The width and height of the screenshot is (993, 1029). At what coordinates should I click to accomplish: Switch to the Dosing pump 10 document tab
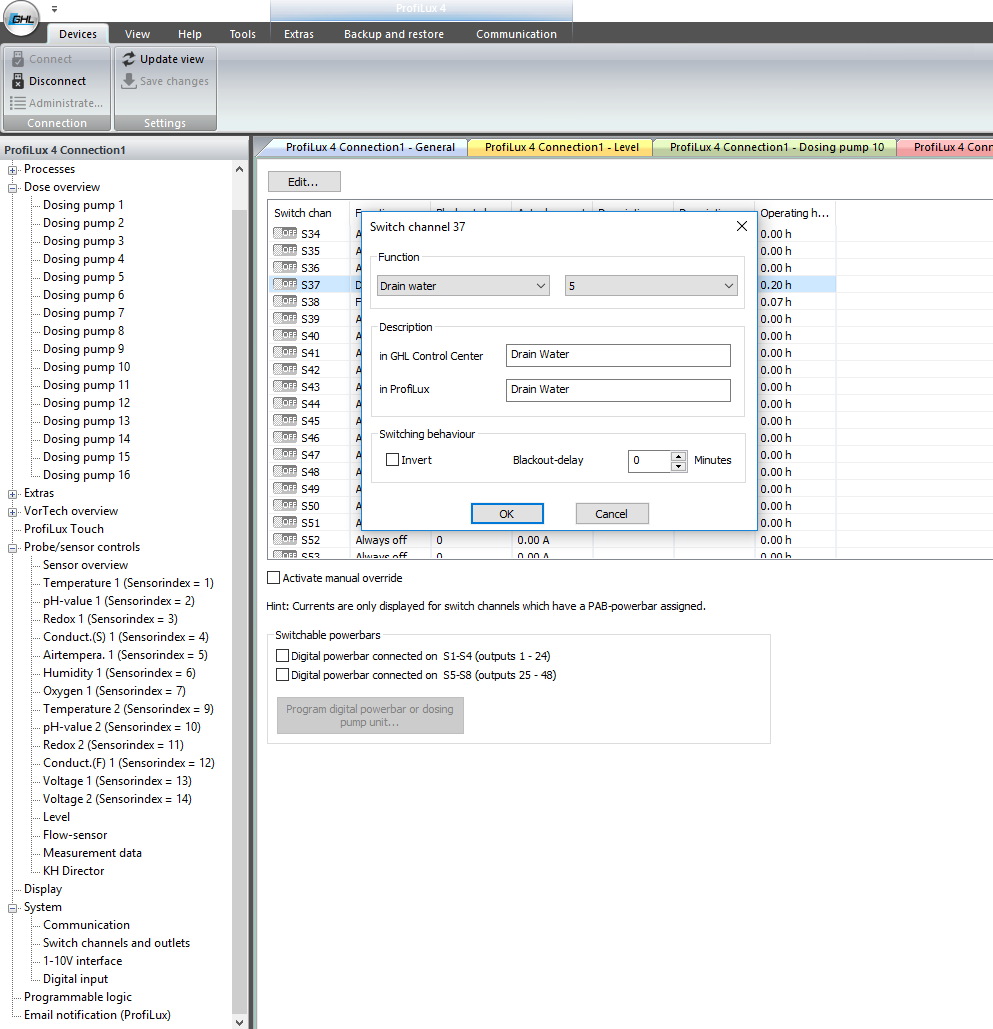pos(776,147)
